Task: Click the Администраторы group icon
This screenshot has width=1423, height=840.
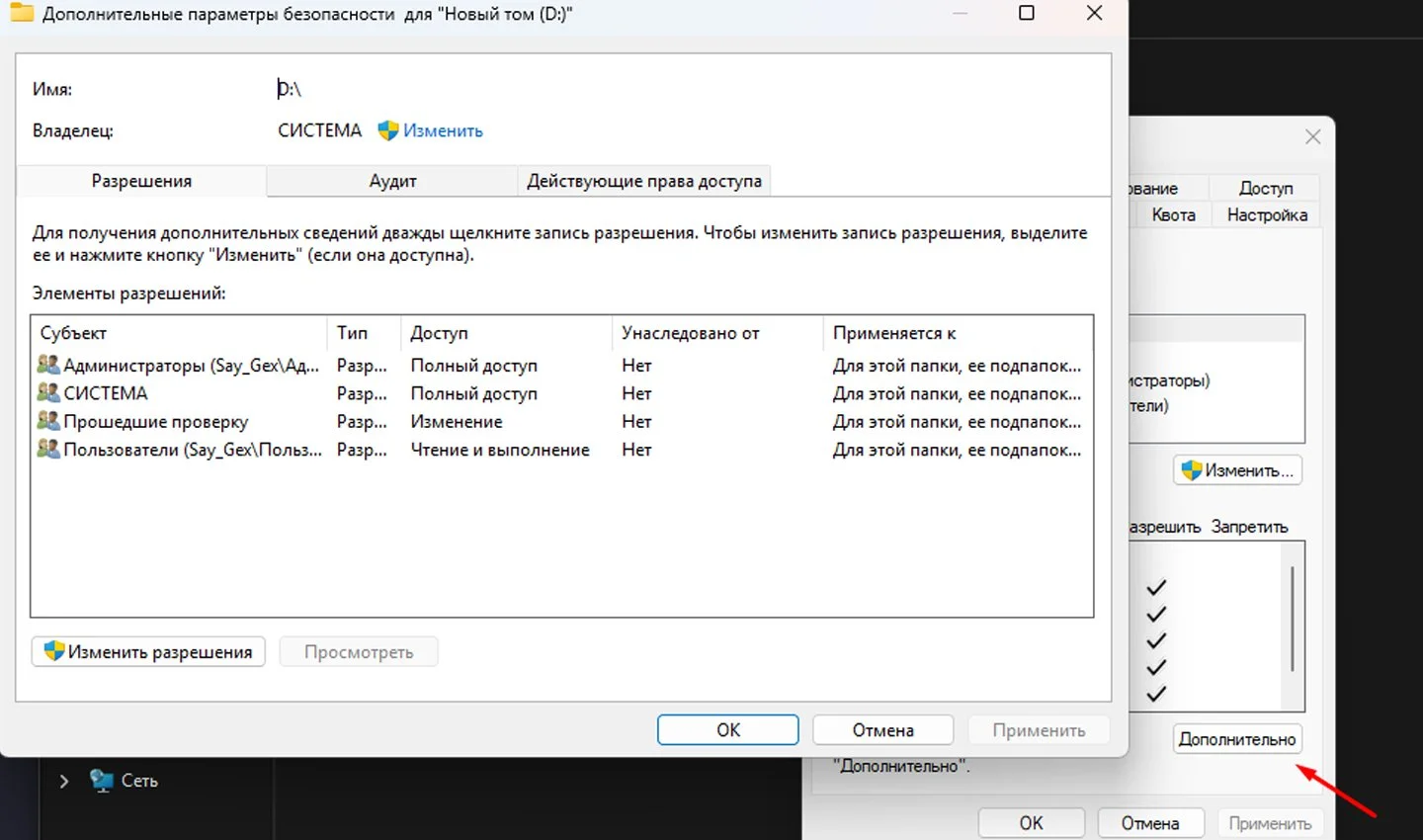Action: [x=48, y=365]
